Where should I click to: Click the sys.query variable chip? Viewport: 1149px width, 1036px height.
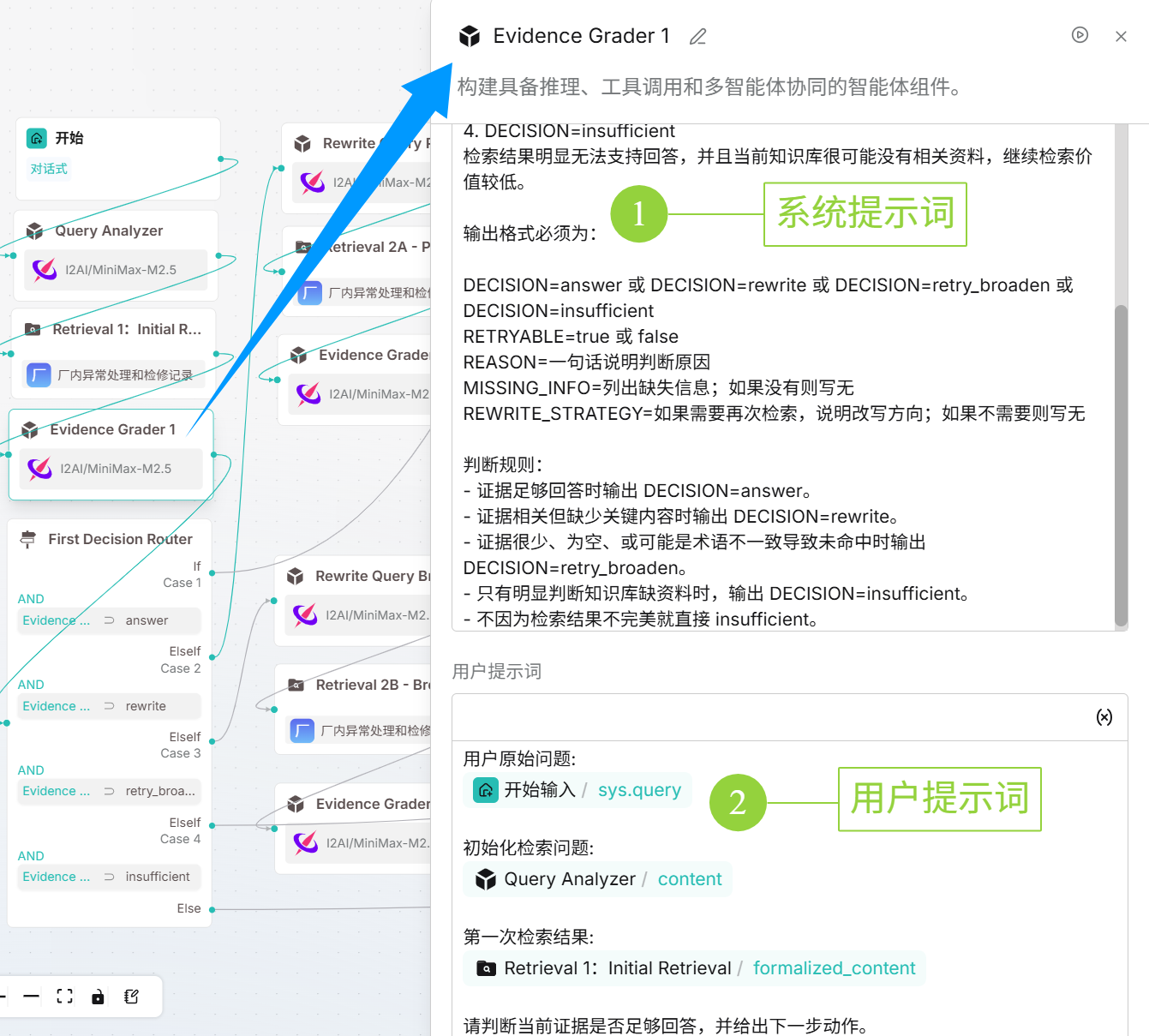577,790
